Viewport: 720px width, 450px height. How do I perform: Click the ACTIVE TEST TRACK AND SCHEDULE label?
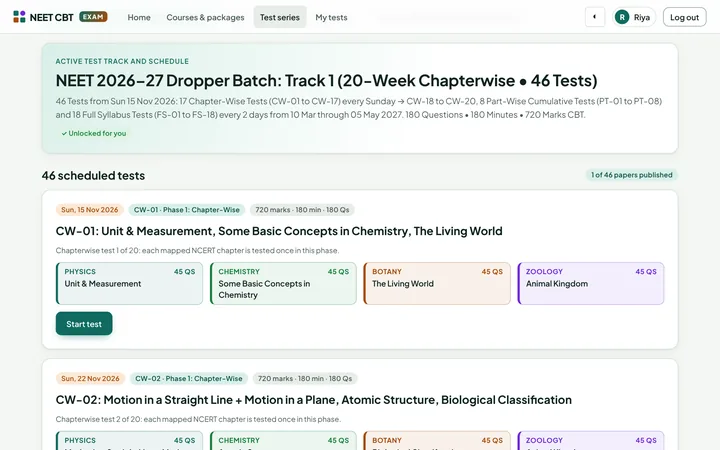click(122, 61)
